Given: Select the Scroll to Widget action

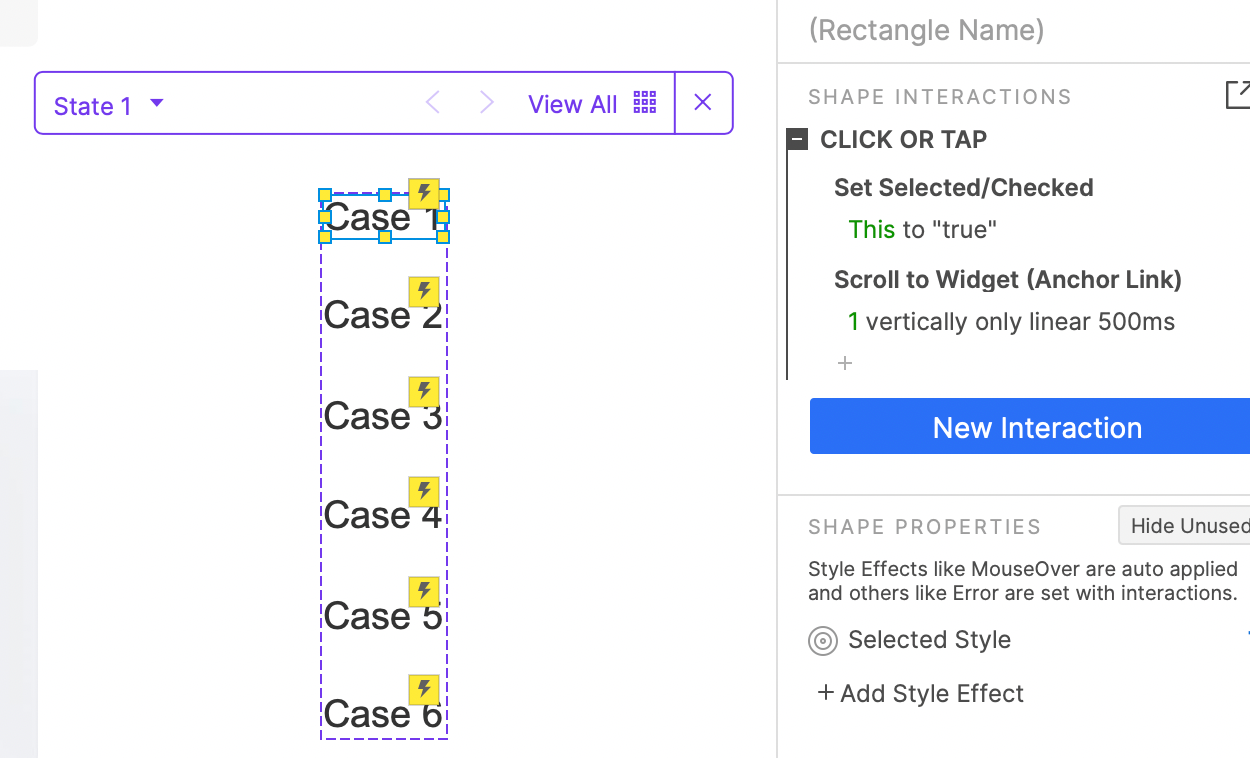Looking at the screenshot, I should pos(1007,280).
